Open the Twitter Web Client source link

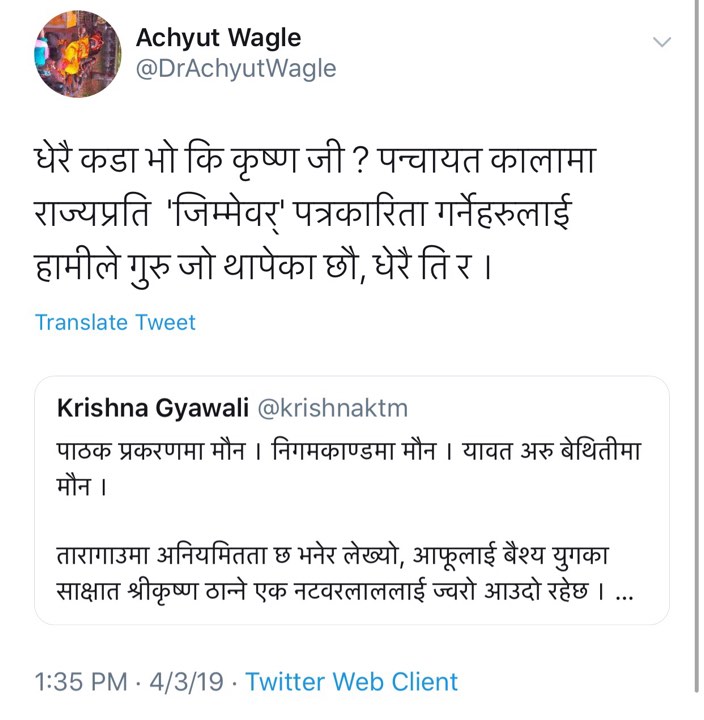(351, 682)
